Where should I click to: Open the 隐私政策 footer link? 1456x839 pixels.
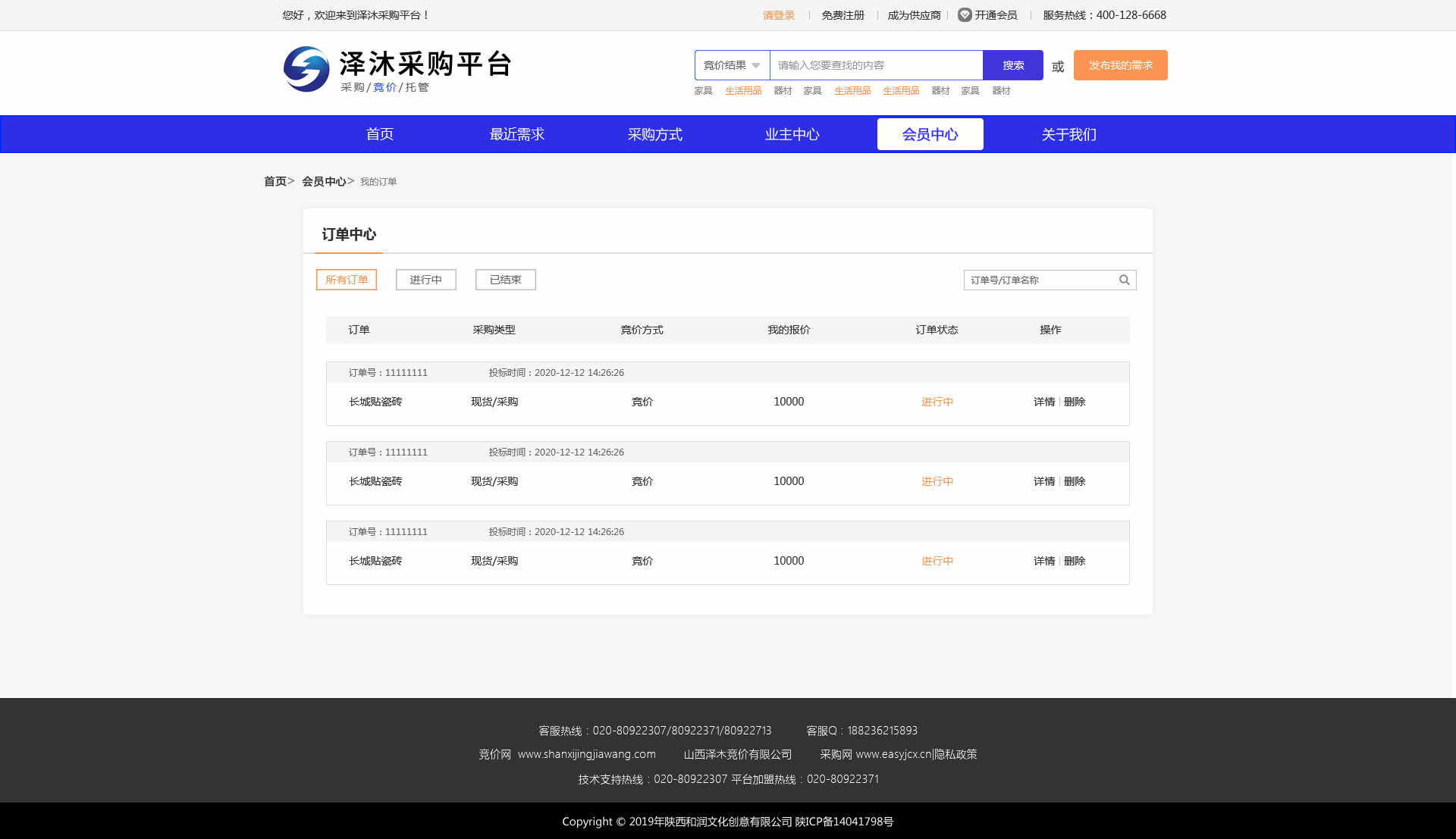(955, 754)
